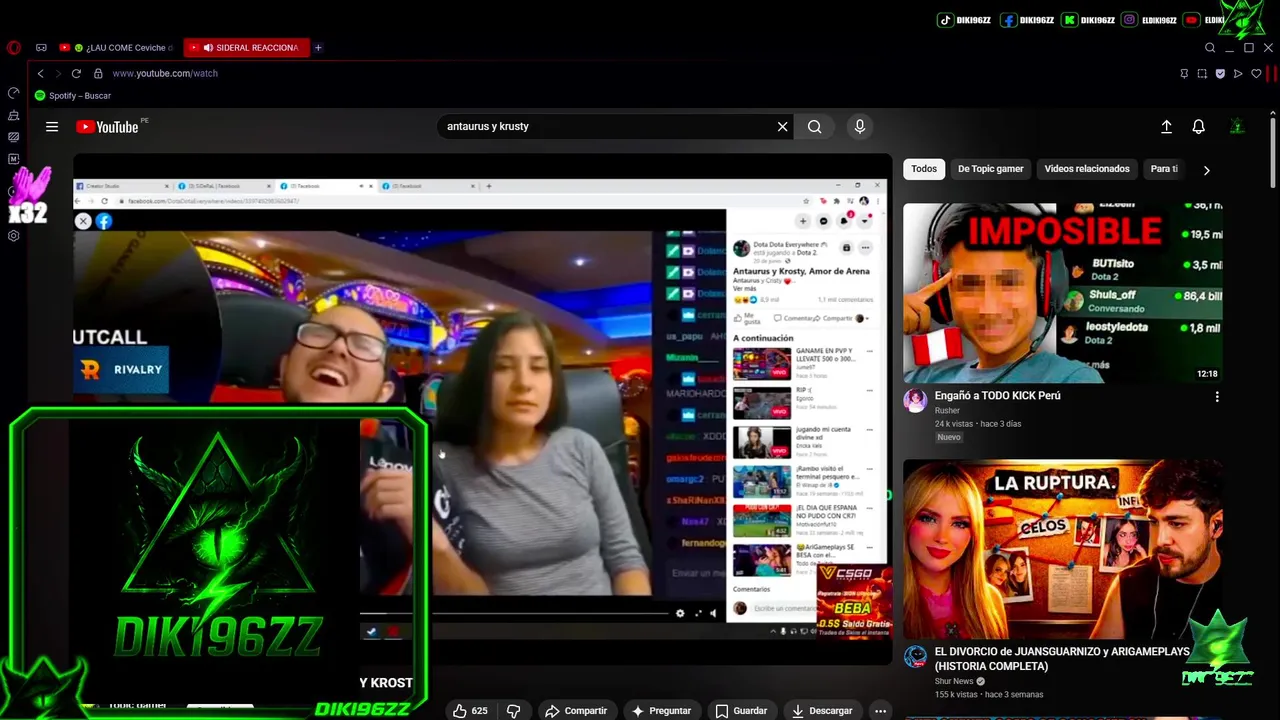This screenshot has width=1280, height=720.
Task: Click the main video player
Action: coord(482,408)
